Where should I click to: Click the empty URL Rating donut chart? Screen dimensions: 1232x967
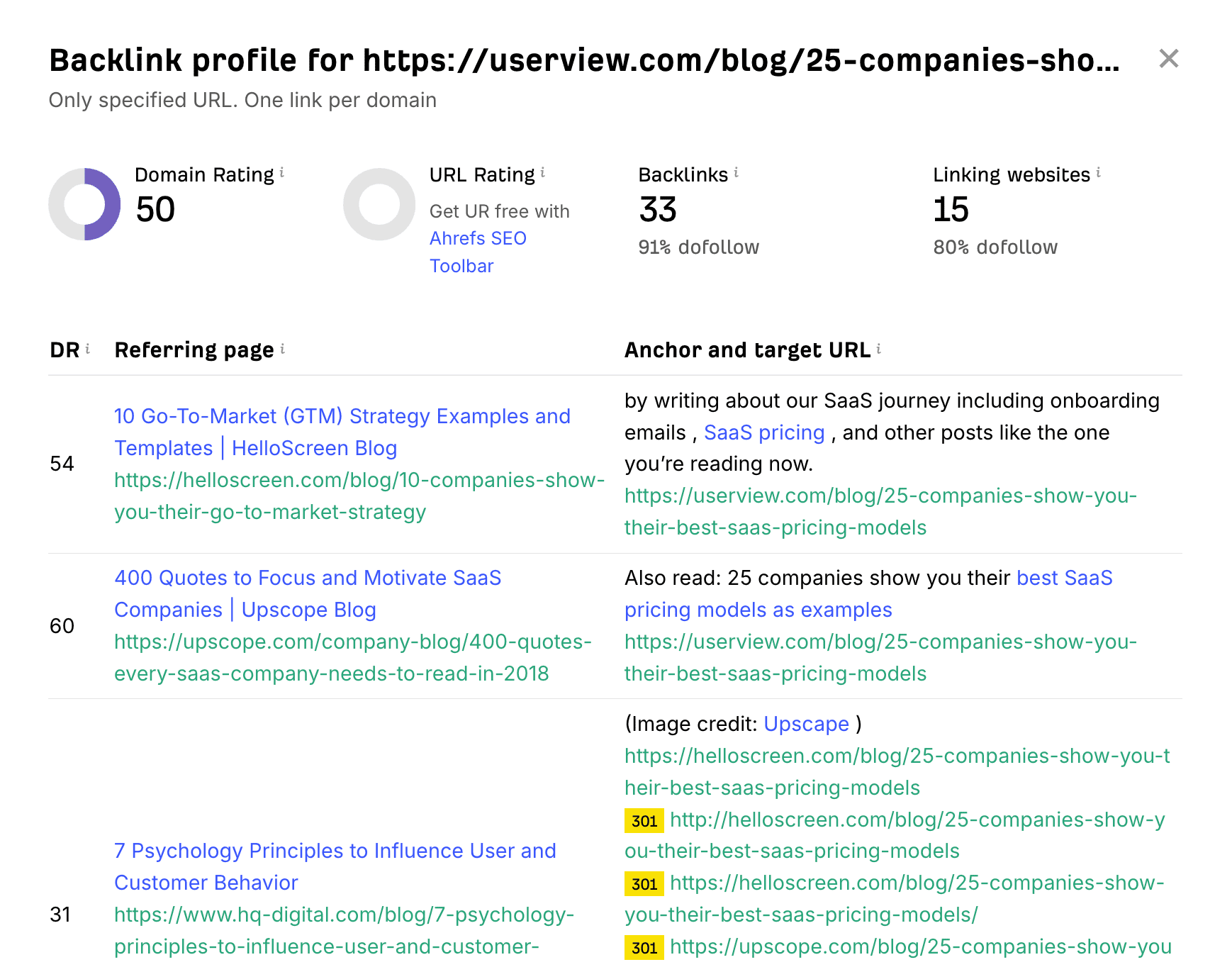pyautogui.click(x=379, y=203)
